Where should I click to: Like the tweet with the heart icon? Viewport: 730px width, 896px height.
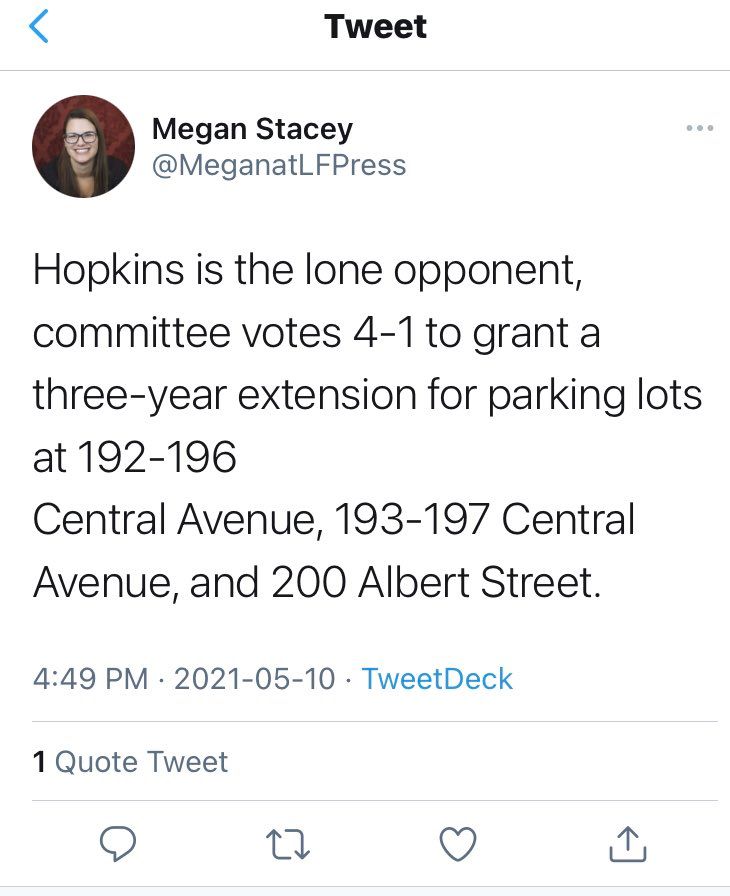click(458, 847)
